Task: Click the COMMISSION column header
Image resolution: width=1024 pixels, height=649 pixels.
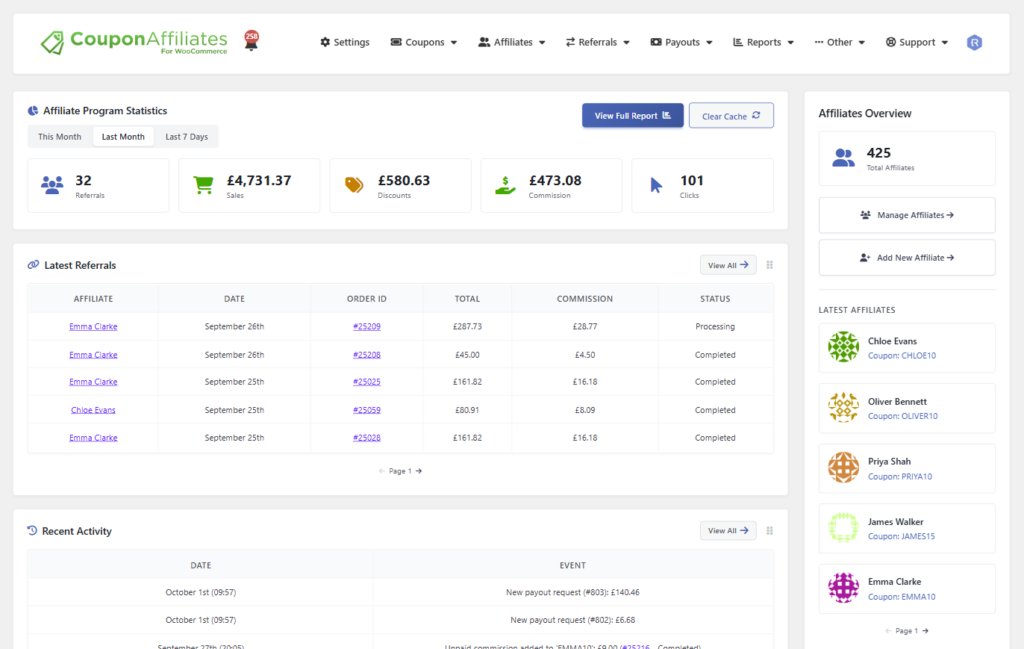Action: [x=584, y=299]
